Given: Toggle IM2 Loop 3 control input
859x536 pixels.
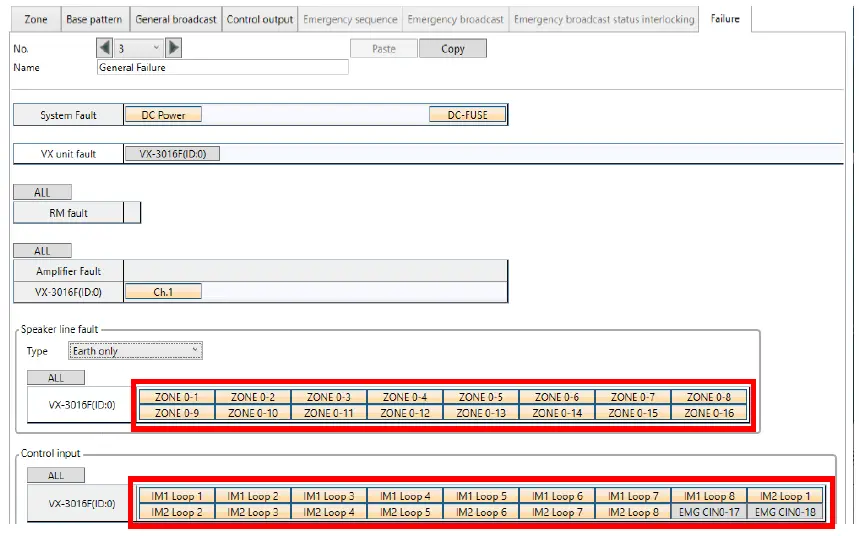Looking at the screenshot, I should coord(253,512).
